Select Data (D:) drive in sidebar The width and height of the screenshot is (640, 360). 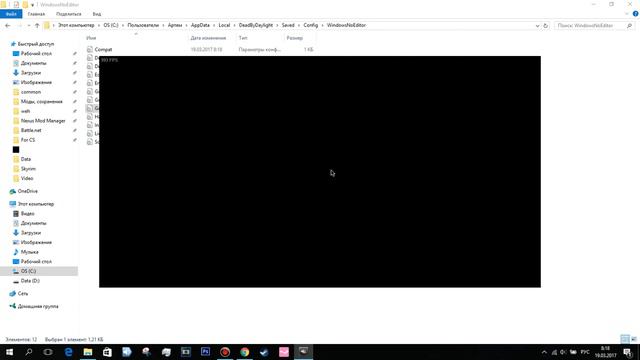tap(30, 281)
